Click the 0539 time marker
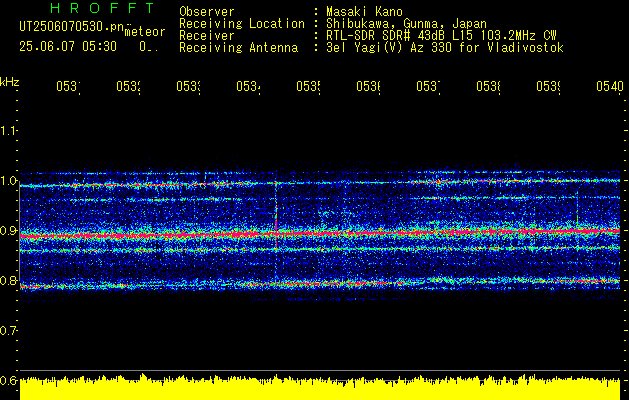The width and height of the screenshot is (629, 400). click(x=548, y=86)
